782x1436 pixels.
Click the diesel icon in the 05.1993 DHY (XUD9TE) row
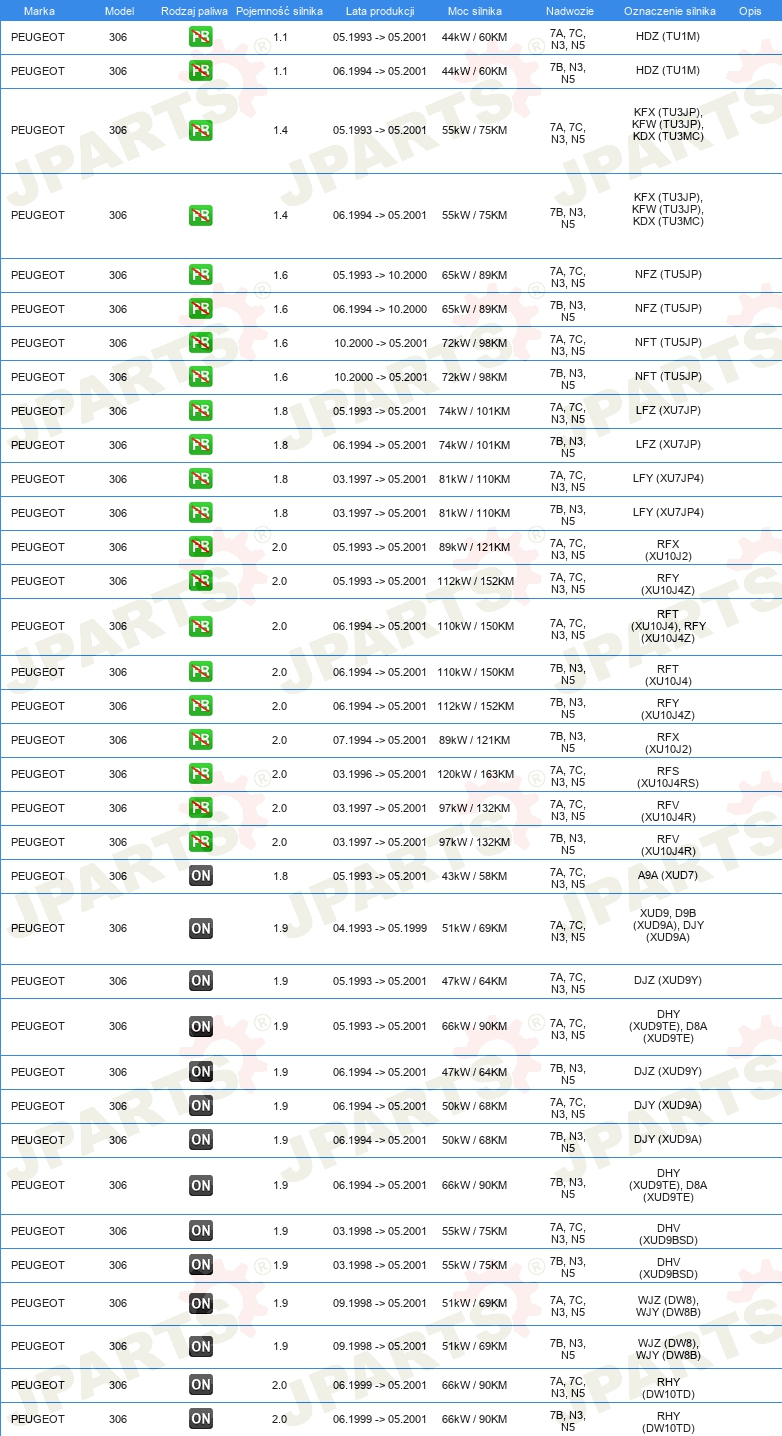[x=201, y=1026]
